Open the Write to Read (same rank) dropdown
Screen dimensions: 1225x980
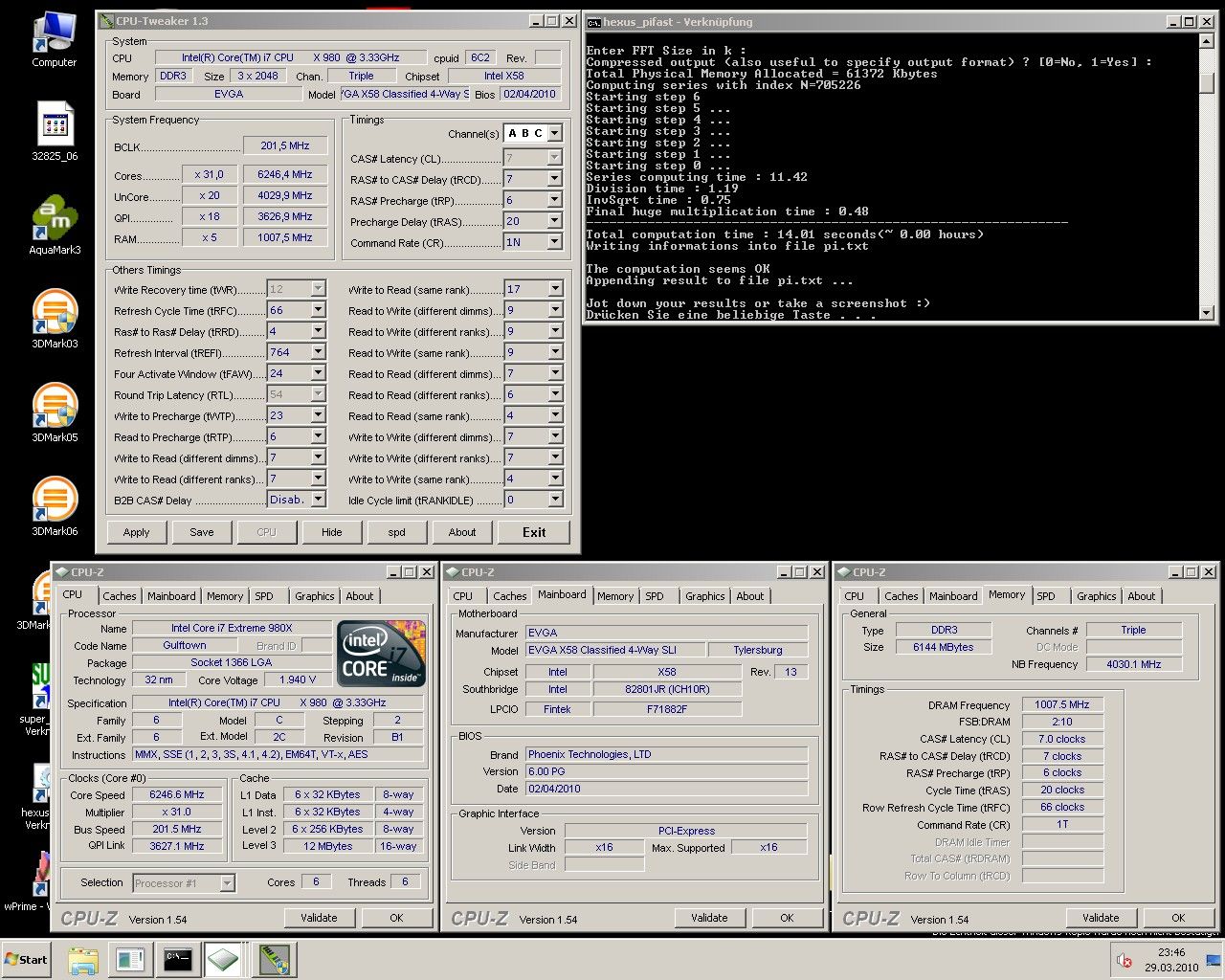click(554, 289)
